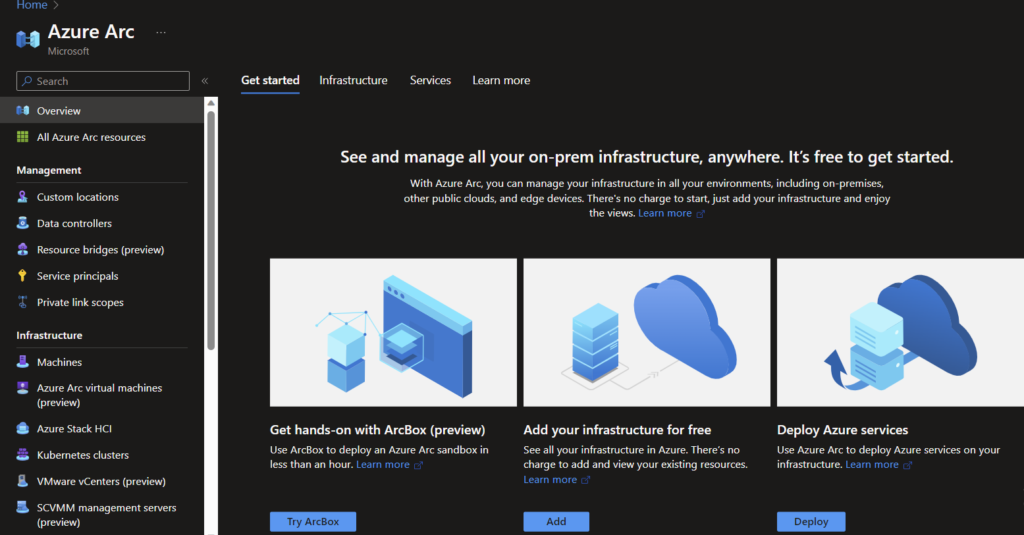Click the Try ArcBox button
Image resolution: width=1024 pixels, height=535 pixels.
(313, 521)
